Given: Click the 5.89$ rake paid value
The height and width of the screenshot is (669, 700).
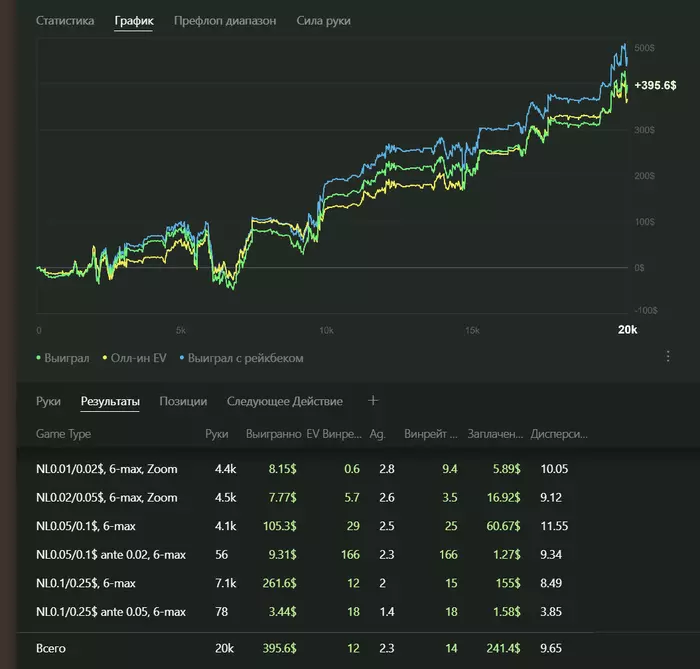Looking at the screenshot, I should coord(507,469).
